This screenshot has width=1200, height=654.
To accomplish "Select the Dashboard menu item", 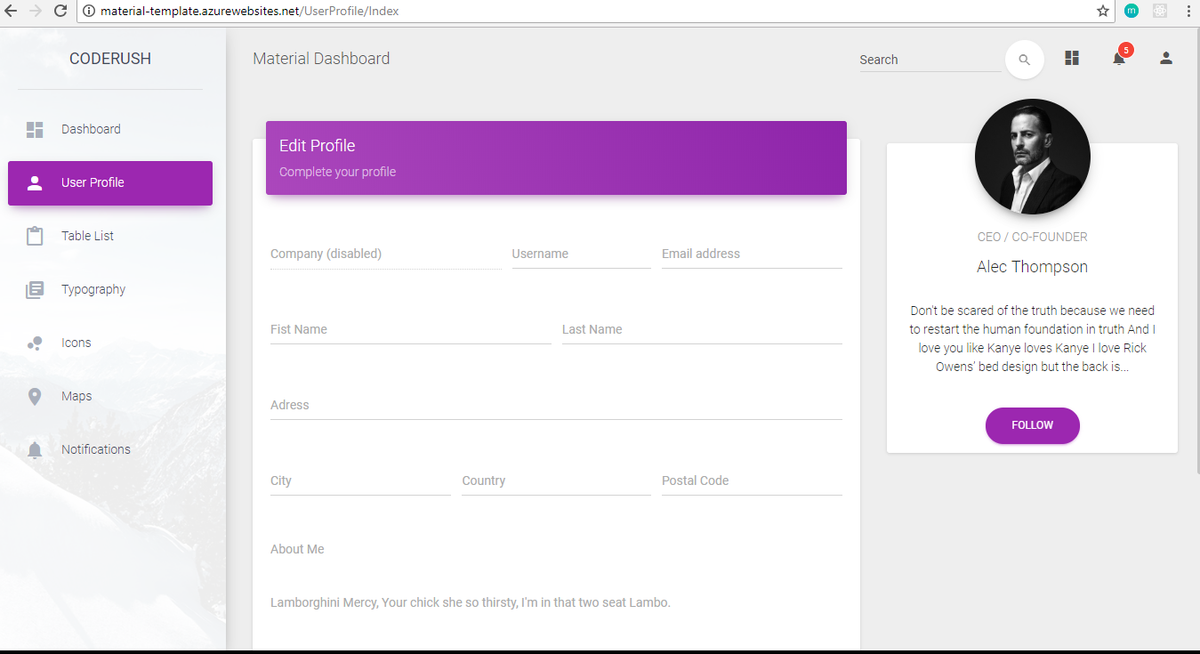I will [x=91, y=129].
